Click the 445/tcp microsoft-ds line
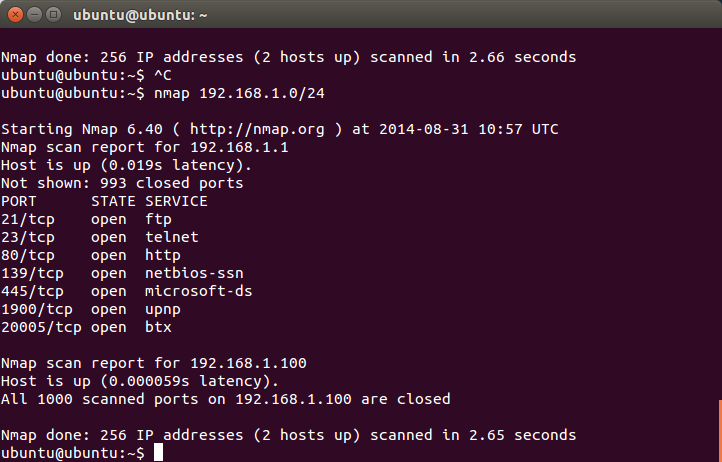The image size is (722, 462). 127,291
